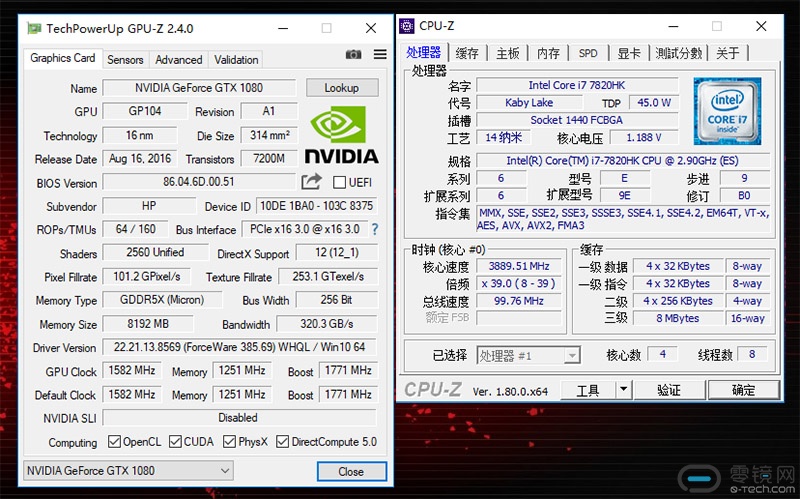Click the package value Socket 1440 FCBGA
The height and width of the screenshot is (499, 800).
tap(577, 120)
